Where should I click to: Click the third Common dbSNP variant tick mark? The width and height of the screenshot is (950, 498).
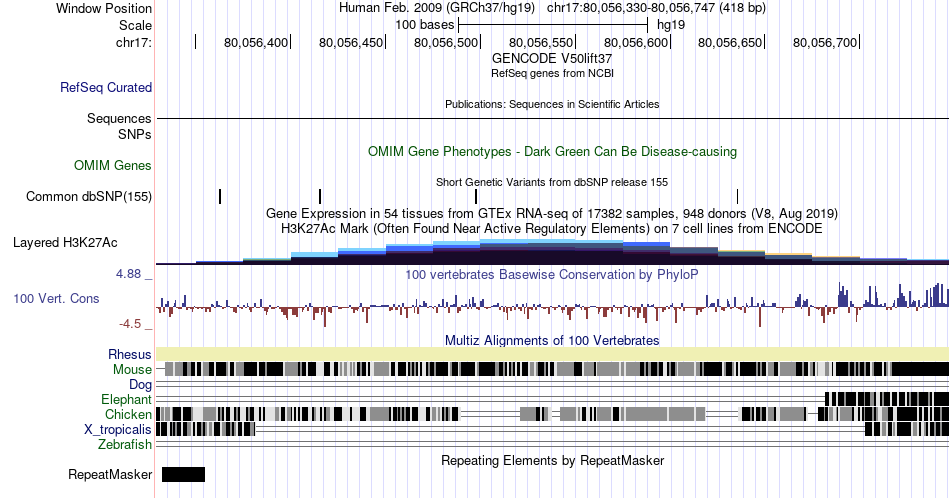[476, 196]
